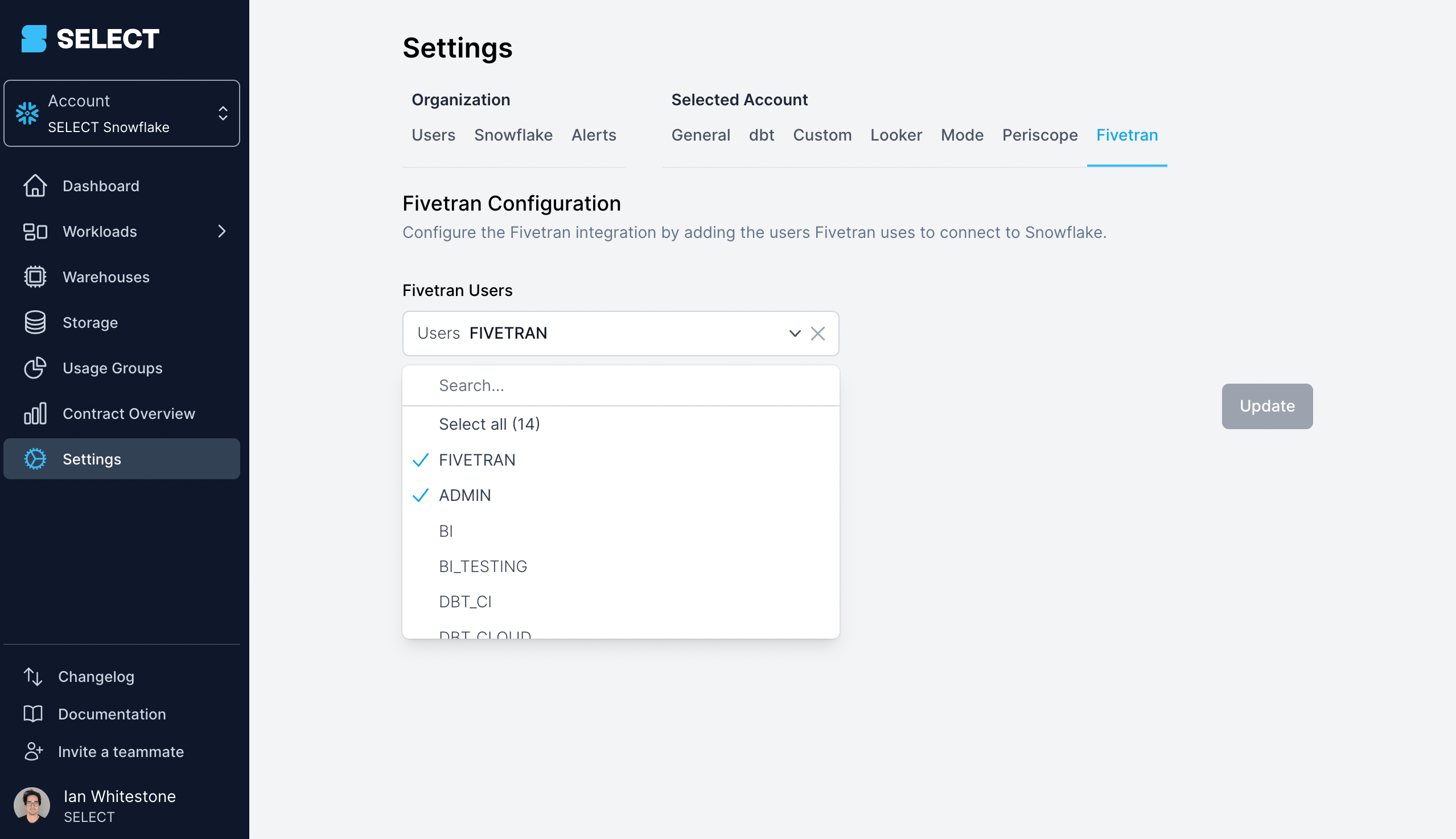This screenshot has height=839, width=1456.
Task: Click the Warehouses chip icon
Action: (x=35, y=277)
